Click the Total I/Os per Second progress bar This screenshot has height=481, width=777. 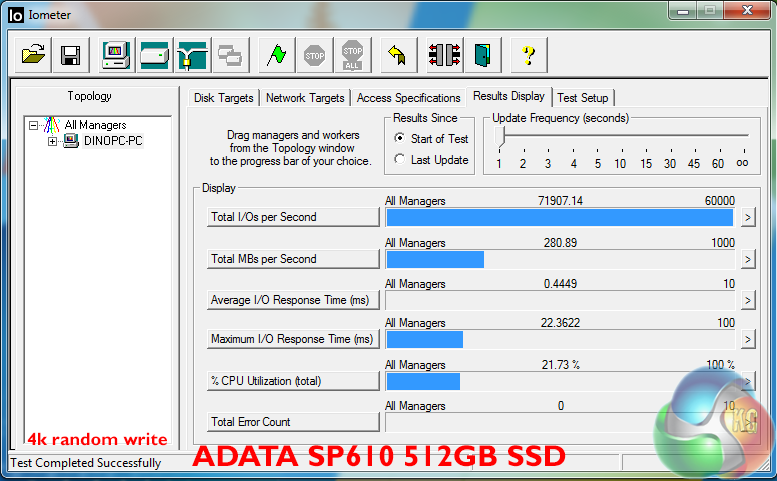[560, 217]
